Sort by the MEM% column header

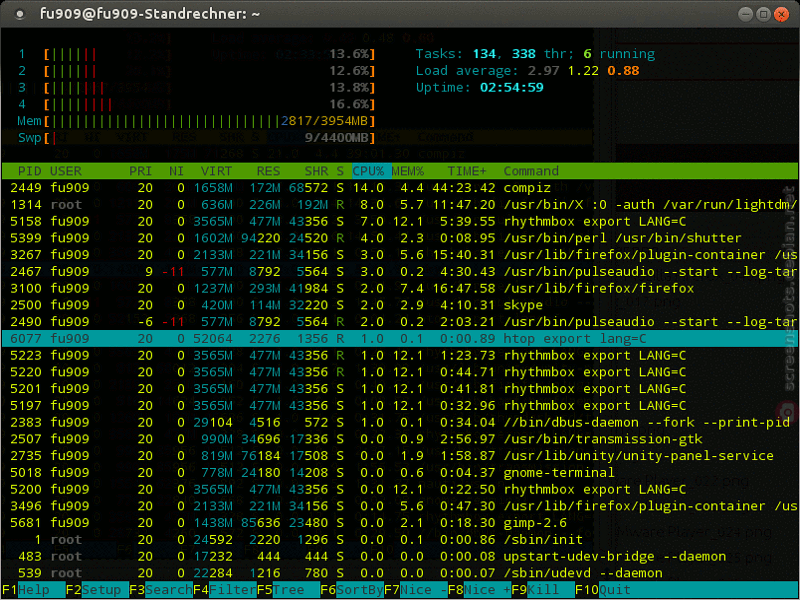coord(408,171)
